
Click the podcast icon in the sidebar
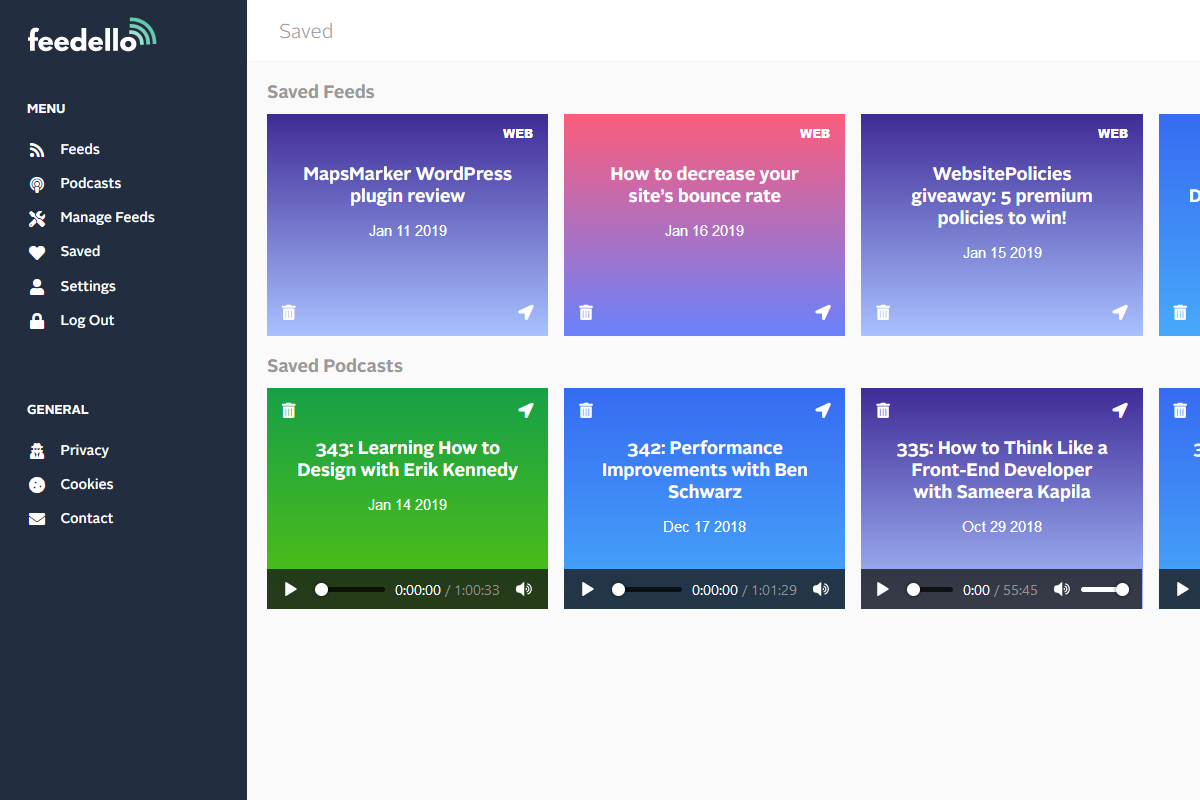click(x=37, y=184)
